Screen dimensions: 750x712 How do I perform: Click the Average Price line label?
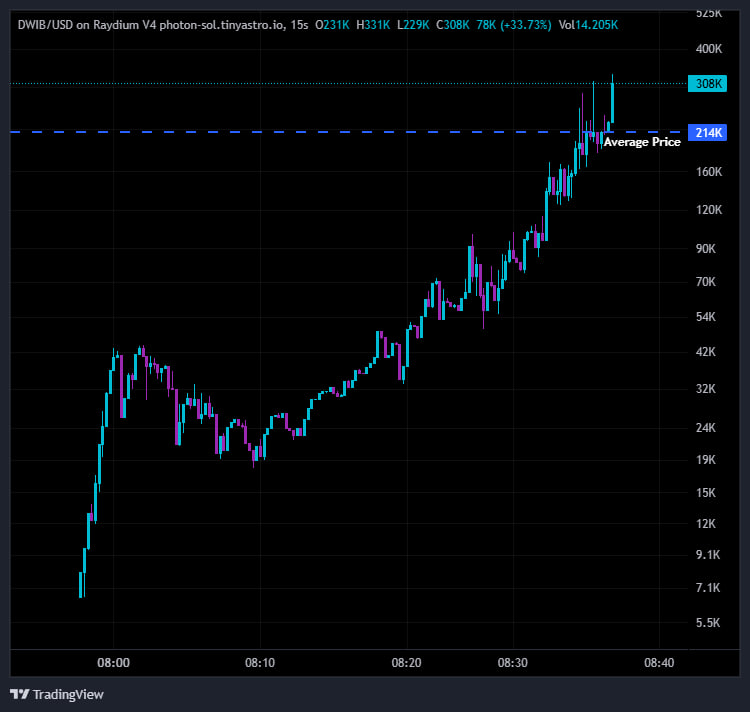pyautogui.click(x=642, y=142)
